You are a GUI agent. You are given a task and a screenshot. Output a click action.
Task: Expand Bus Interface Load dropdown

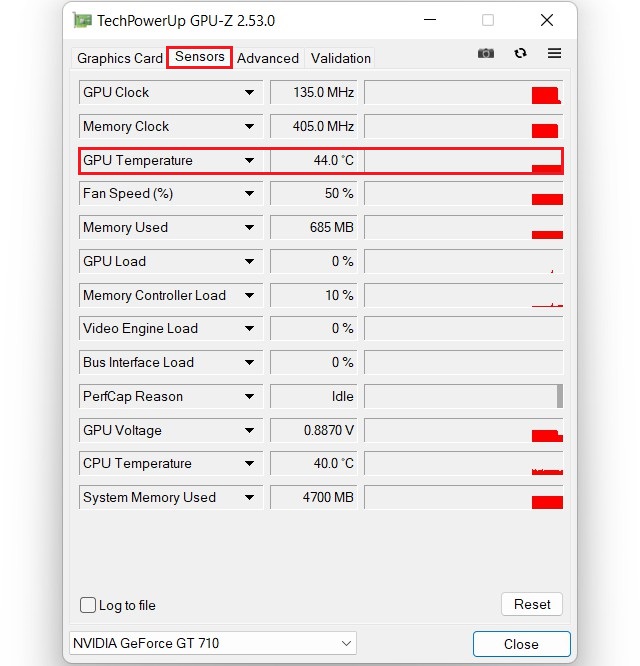249,362
